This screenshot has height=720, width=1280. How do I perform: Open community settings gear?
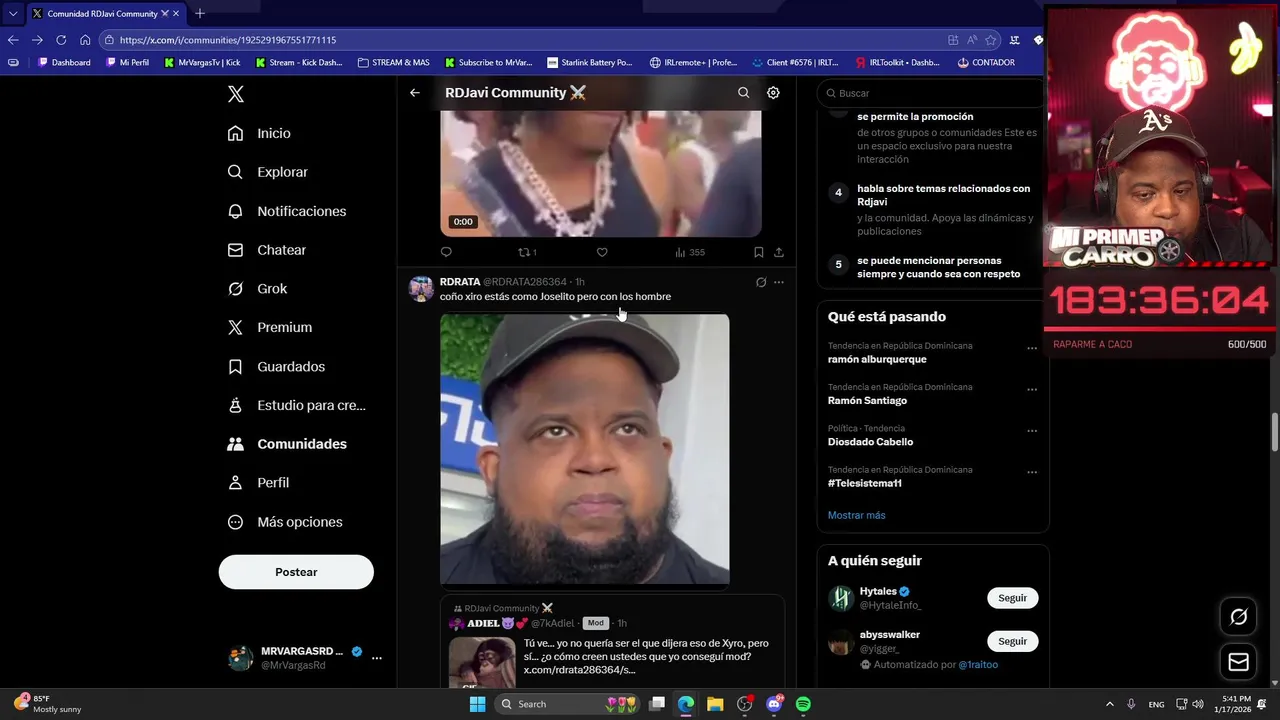tap(773, 93)
